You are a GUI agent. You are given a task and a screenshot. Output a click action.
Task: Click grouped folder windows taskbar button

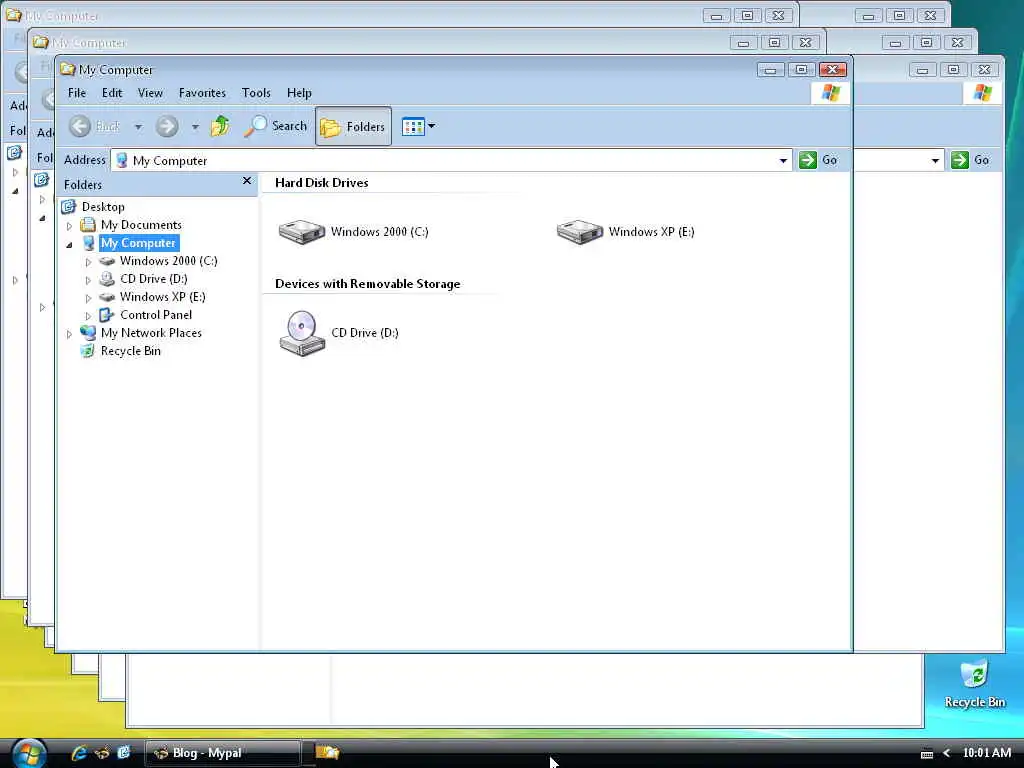[x=328, y=753]
